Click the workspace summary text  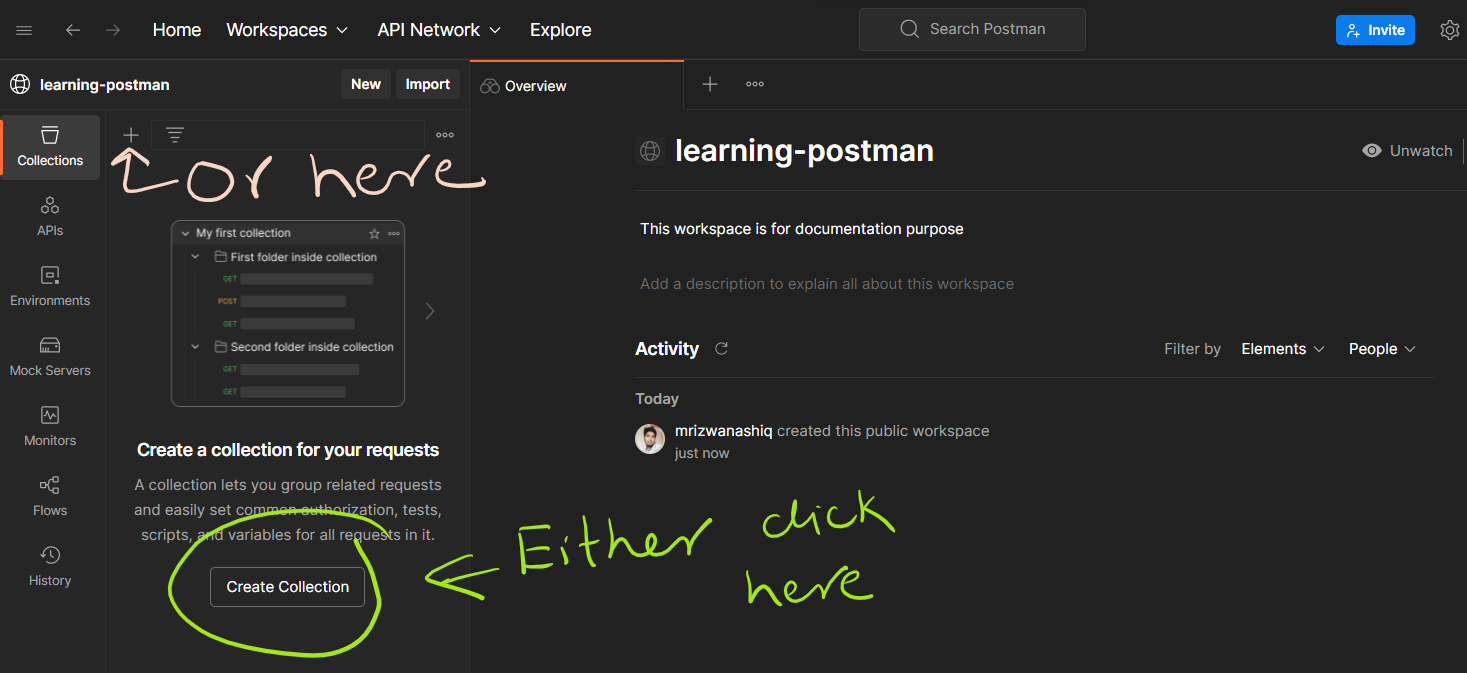pyautogui.click(x=802, y=229)
